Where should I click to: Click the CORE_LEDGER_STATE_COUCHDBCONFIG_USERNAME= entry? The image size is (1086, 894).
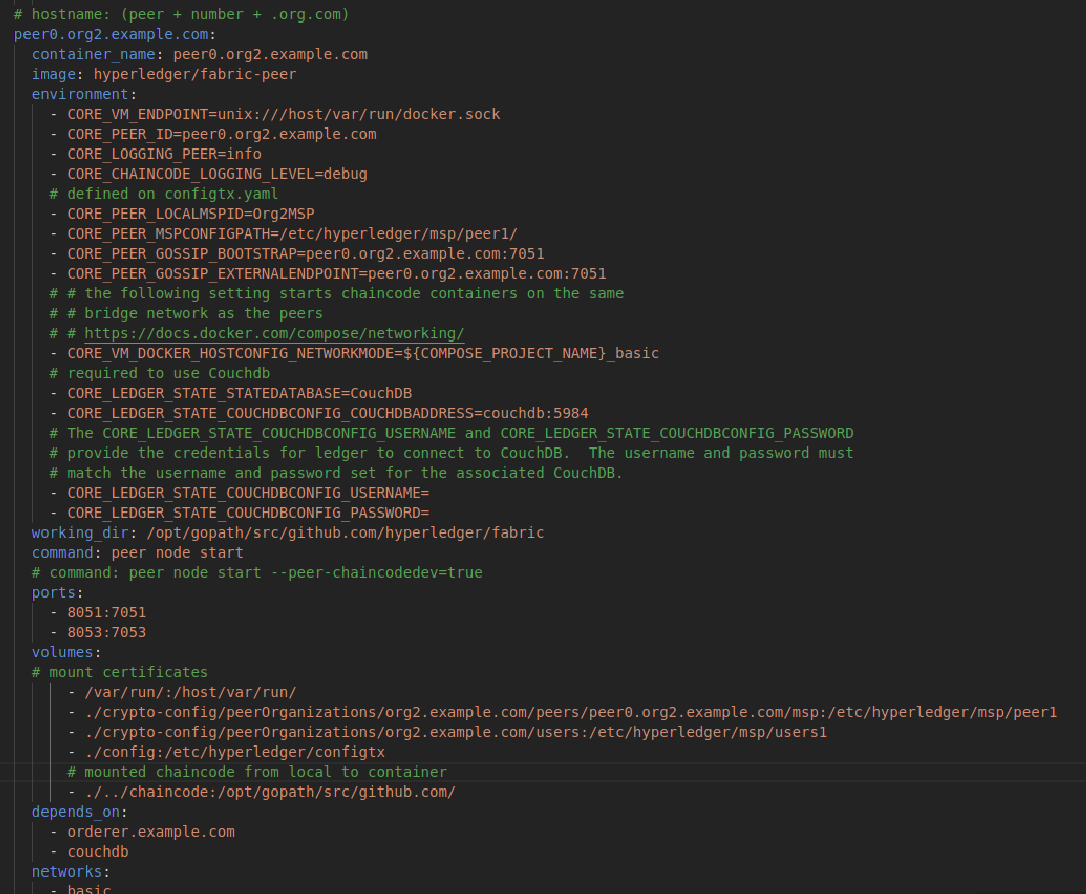point(249,493)
